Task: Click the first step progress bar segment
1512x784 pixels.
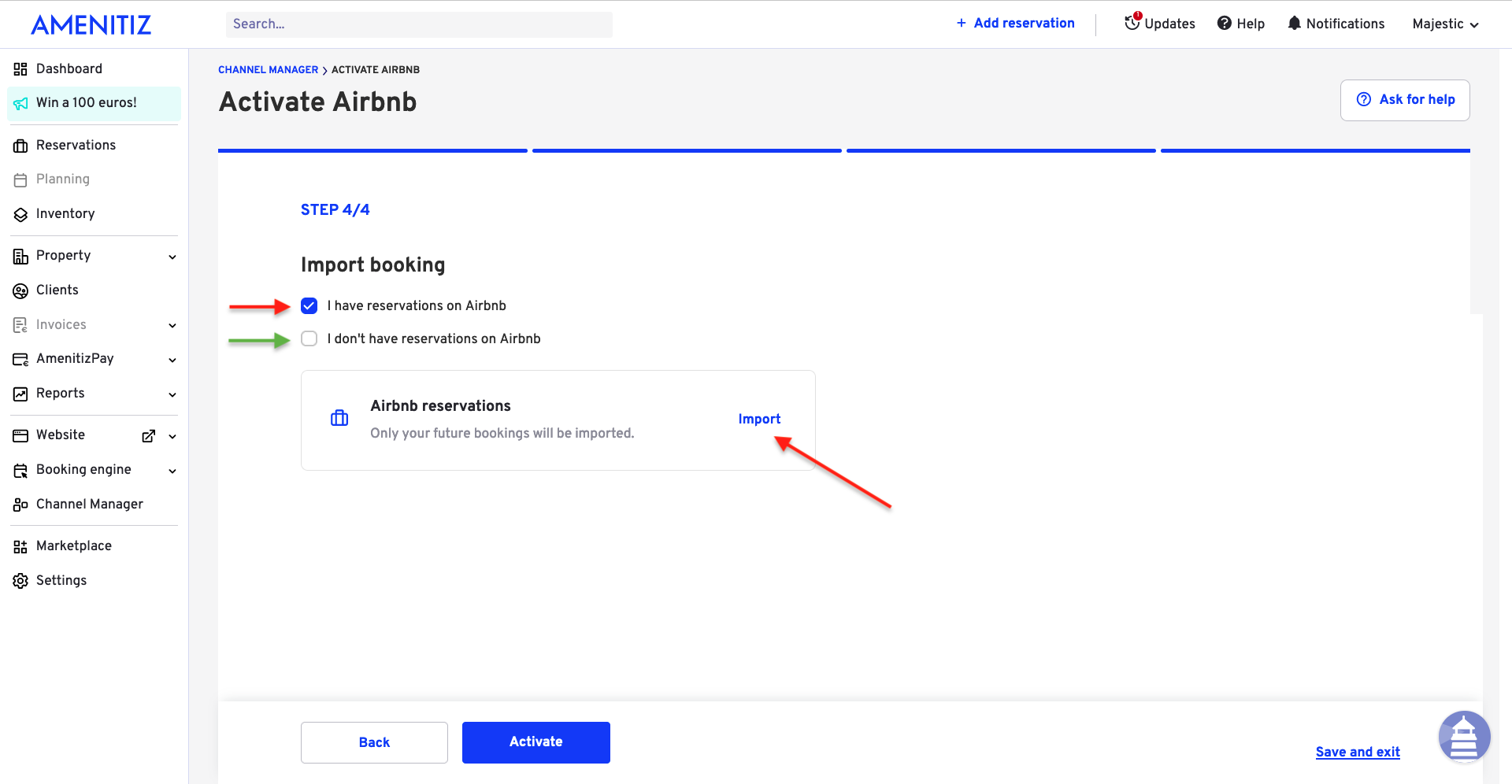Action: pyautogui.click(x=372, y=150)
